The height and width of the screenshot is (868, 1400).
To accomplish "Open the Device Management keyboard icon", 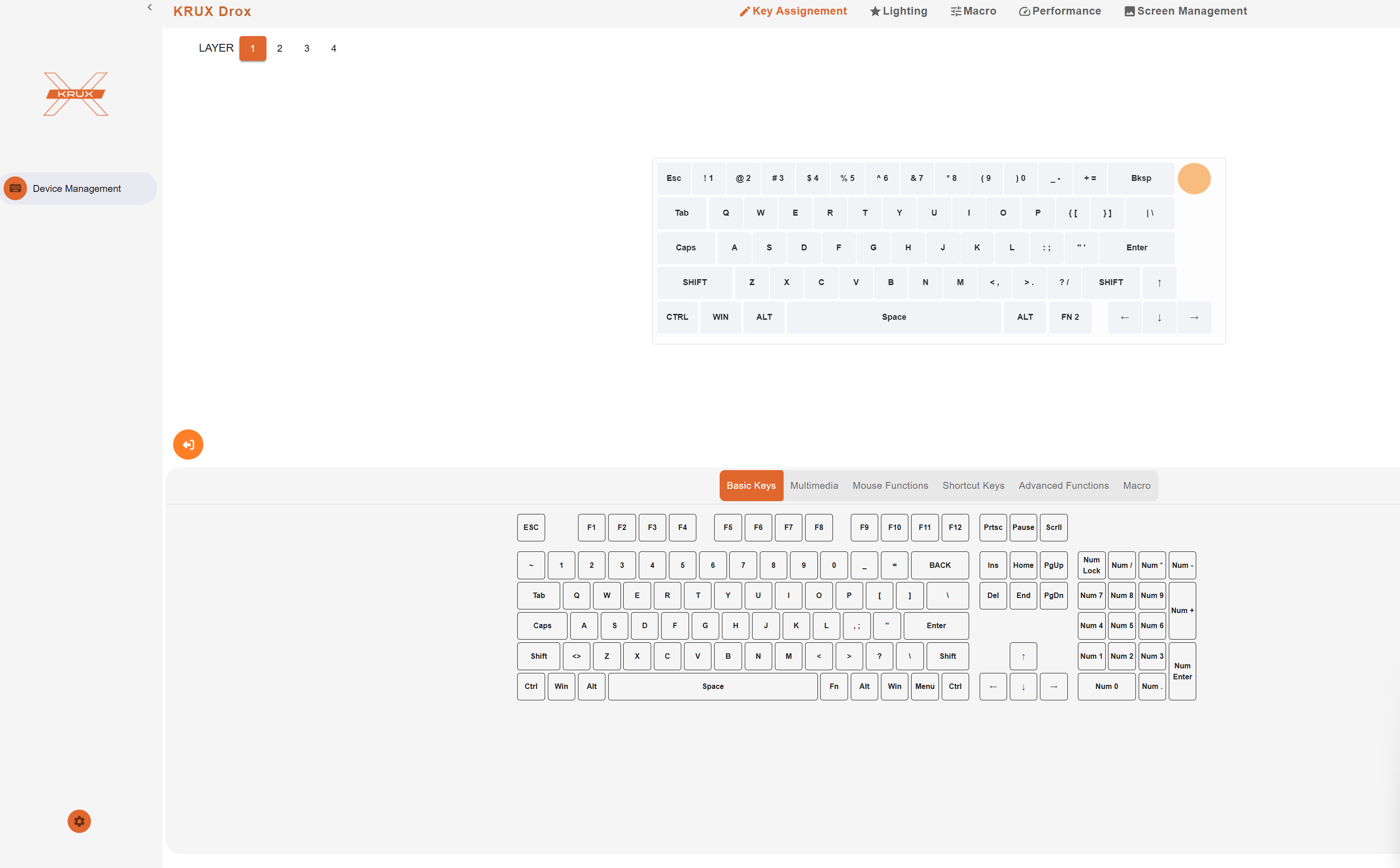I will [16, 188].
